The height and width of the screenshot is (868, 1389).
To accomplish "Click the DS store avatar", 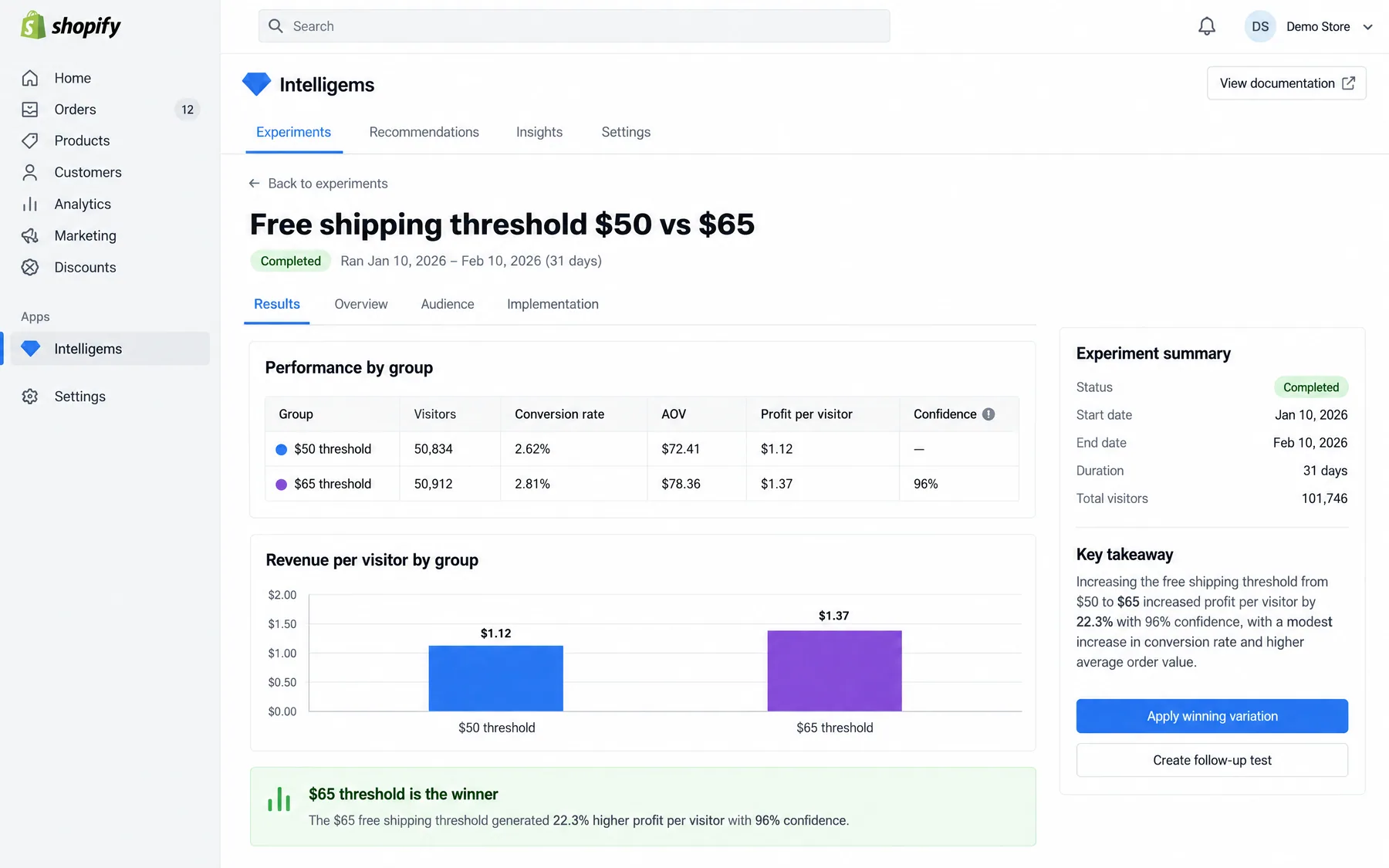I will click(x=1260, y=26).
